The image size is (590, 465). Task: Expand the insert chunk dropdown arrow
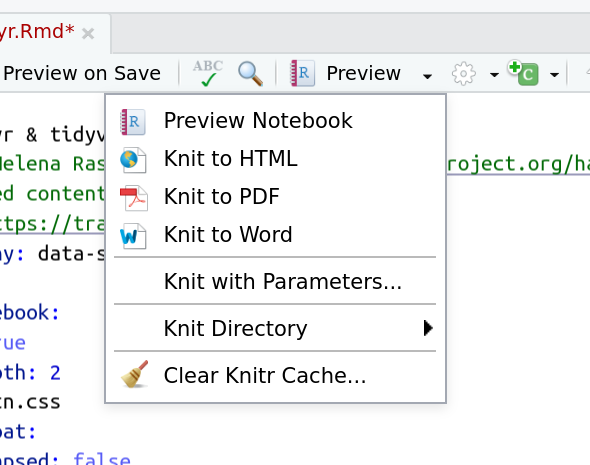point(554,75)
